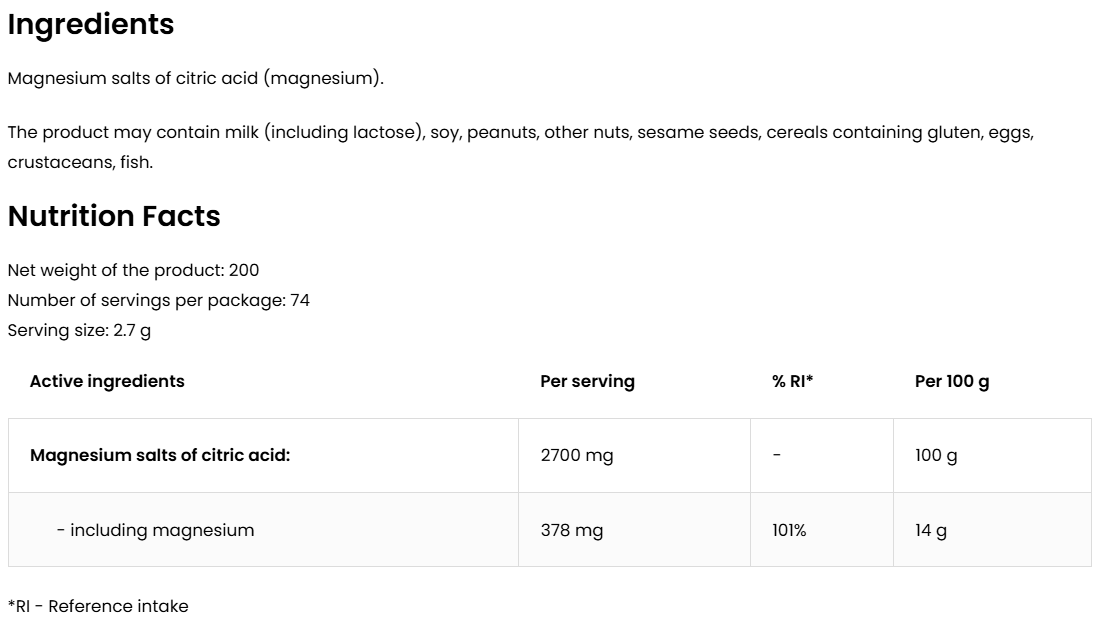
Task: Click the RI Reference intake footnote
Action: coord(98,606)
